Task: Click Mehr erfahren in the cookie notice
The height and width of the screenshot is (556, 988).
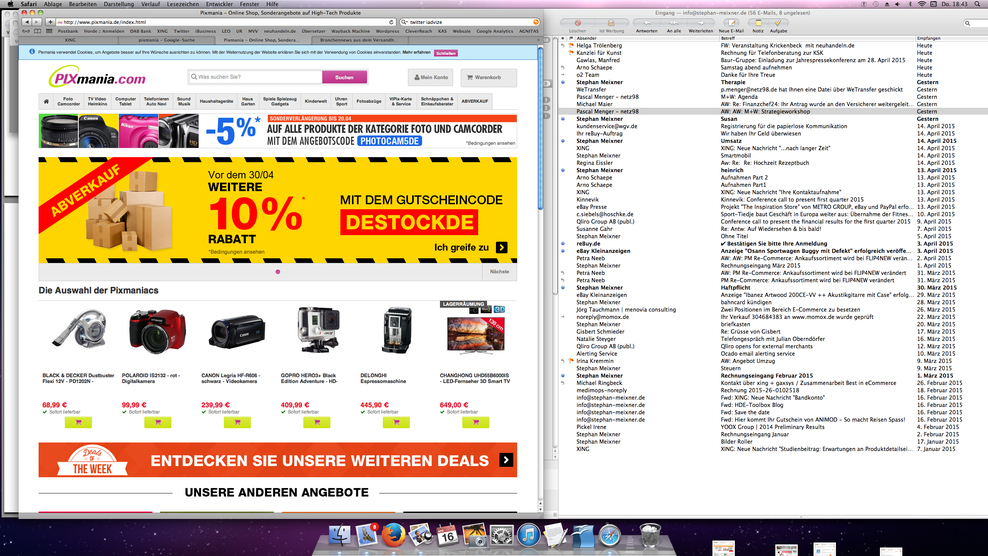Action: pos(416,52)
